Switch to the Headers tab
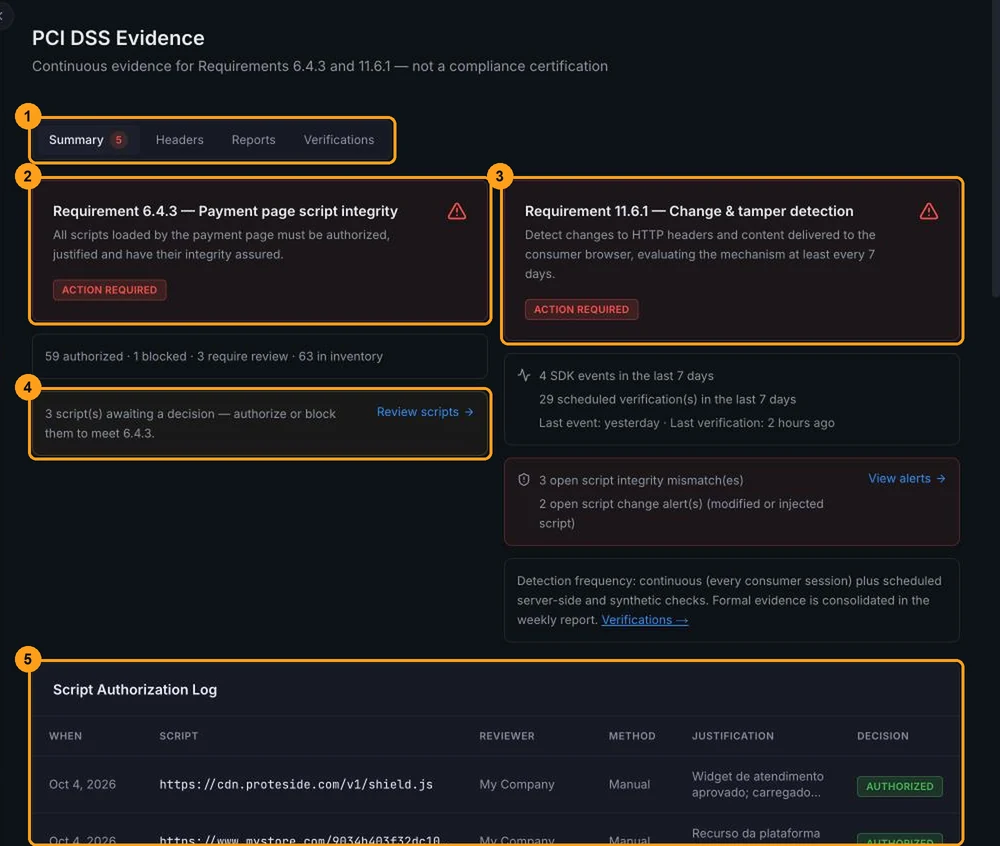Screen dimensions: 1000x846 click(x=179, y=140)
